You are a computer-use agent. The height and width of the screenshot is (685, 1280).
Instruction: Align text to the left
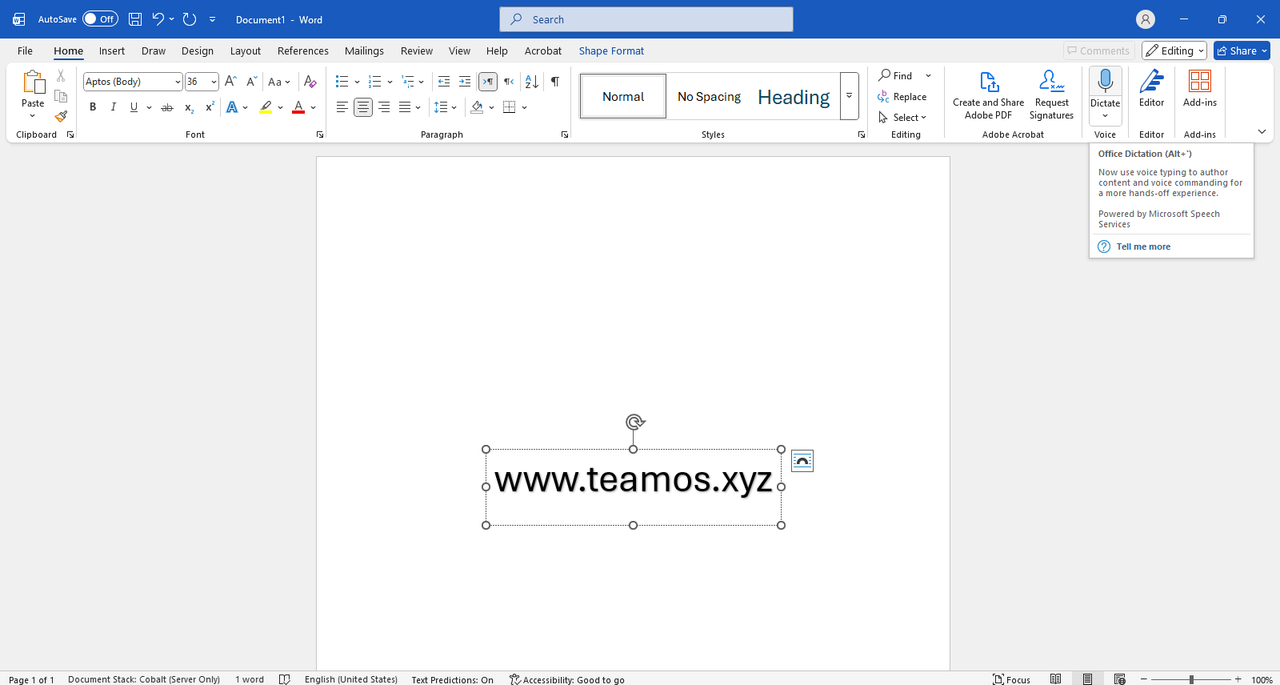[342, 107]
